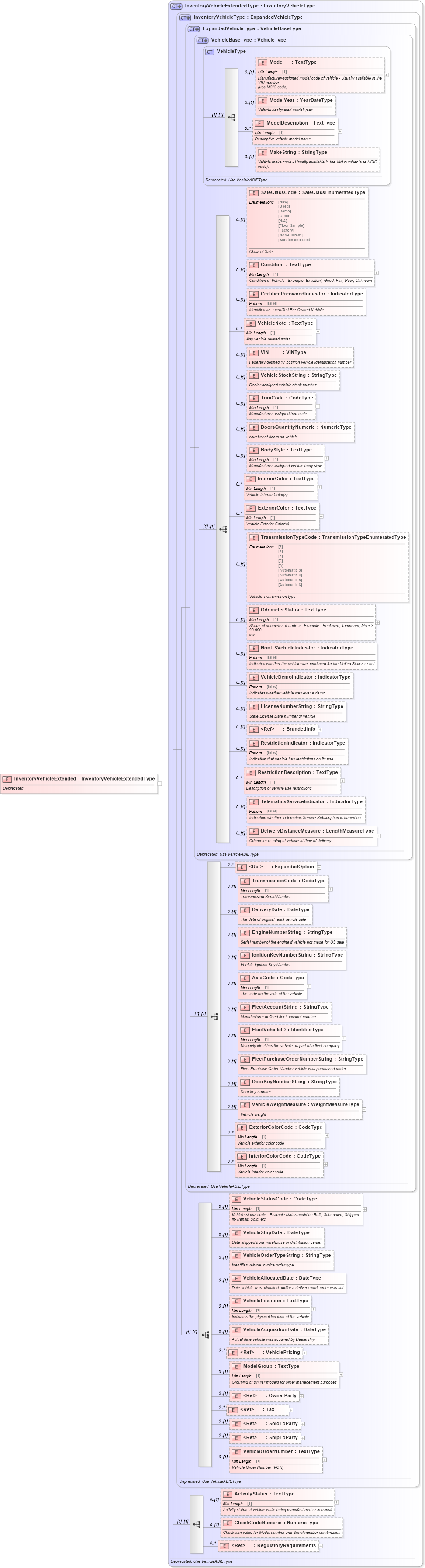Click the E icon of ModelYear element
This screenshot has width=425, height=1568.
263,101
